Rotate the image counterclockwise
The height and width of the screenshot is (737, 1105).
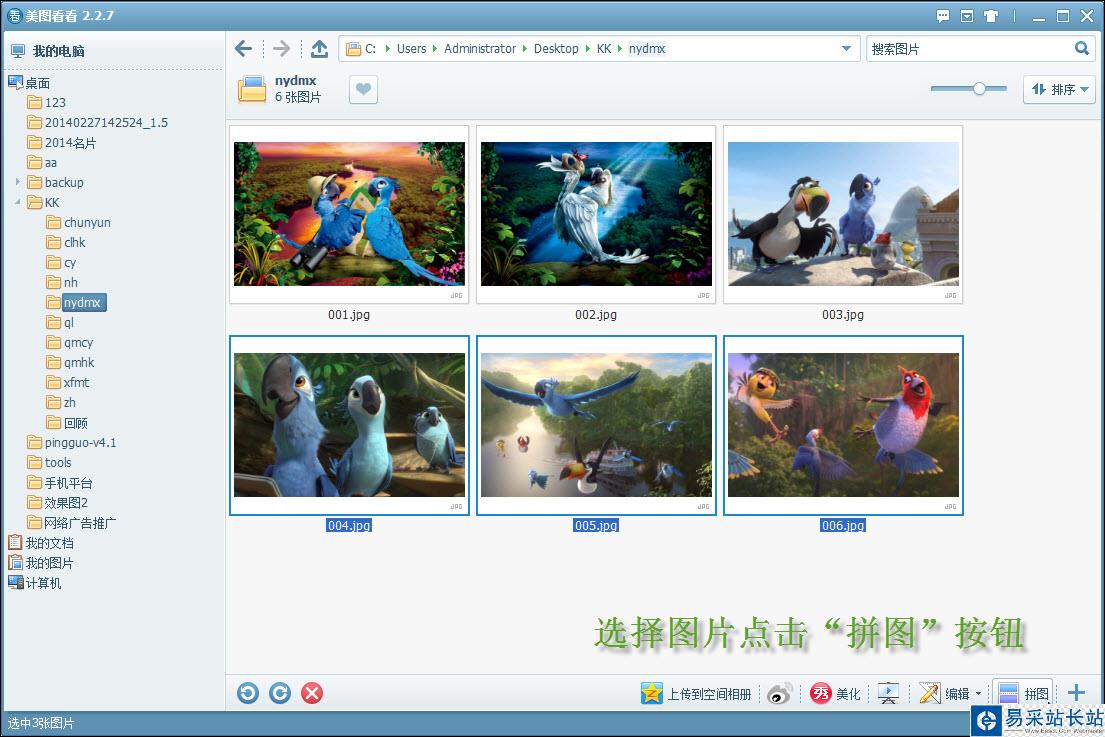[x=248, y=693]
